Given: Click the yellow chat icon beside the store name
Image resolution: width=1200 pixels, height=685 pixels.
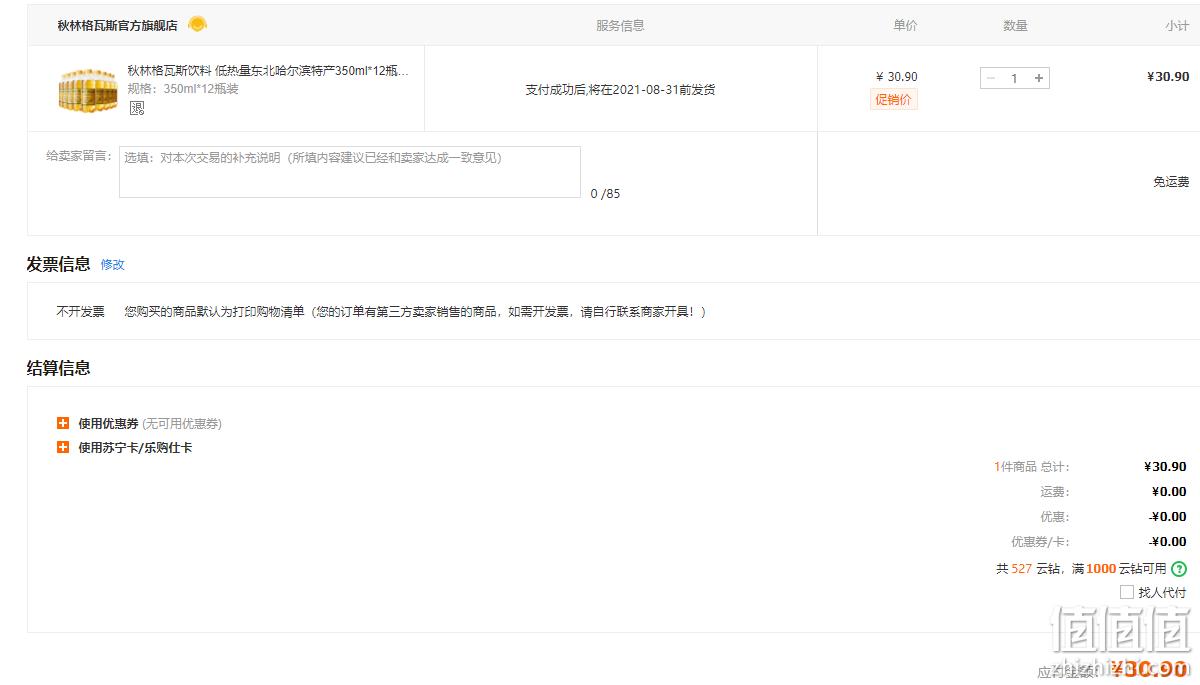Looking at the screenshot, I should point(198,24).
